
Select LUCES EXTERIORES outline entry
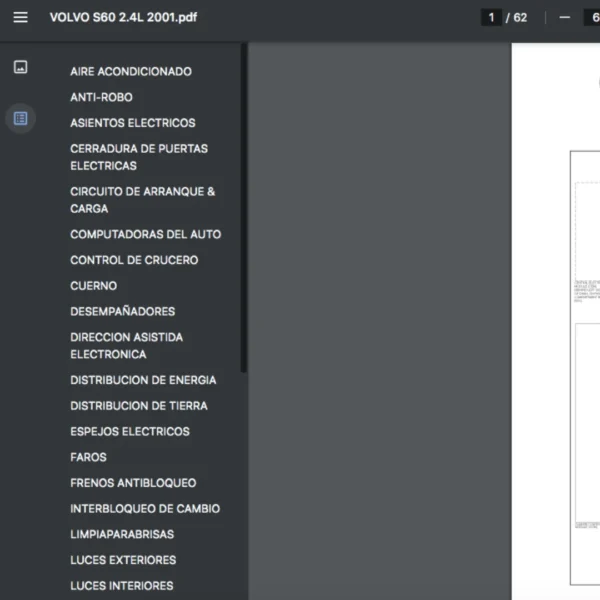coord(123,560)
